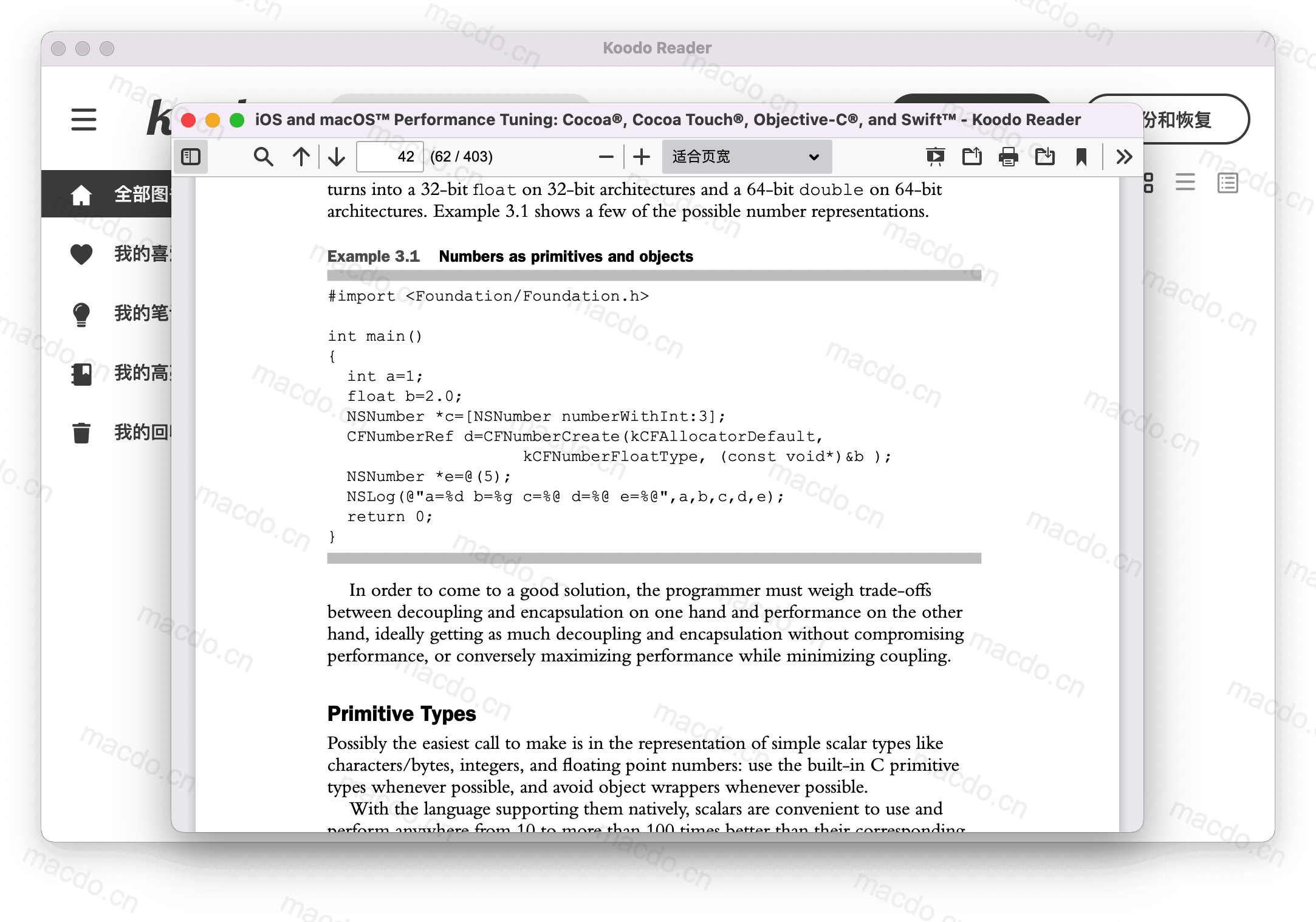
Task: Open the find-in-document search
Action: pos(263,157)
